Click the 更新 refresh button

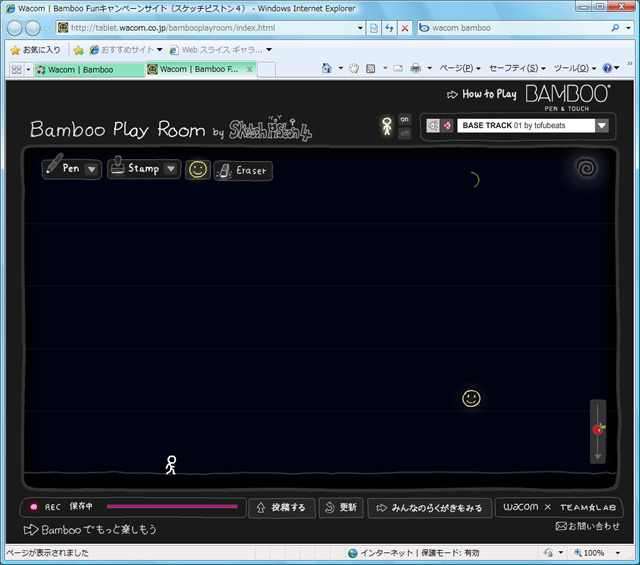point(341,507)
